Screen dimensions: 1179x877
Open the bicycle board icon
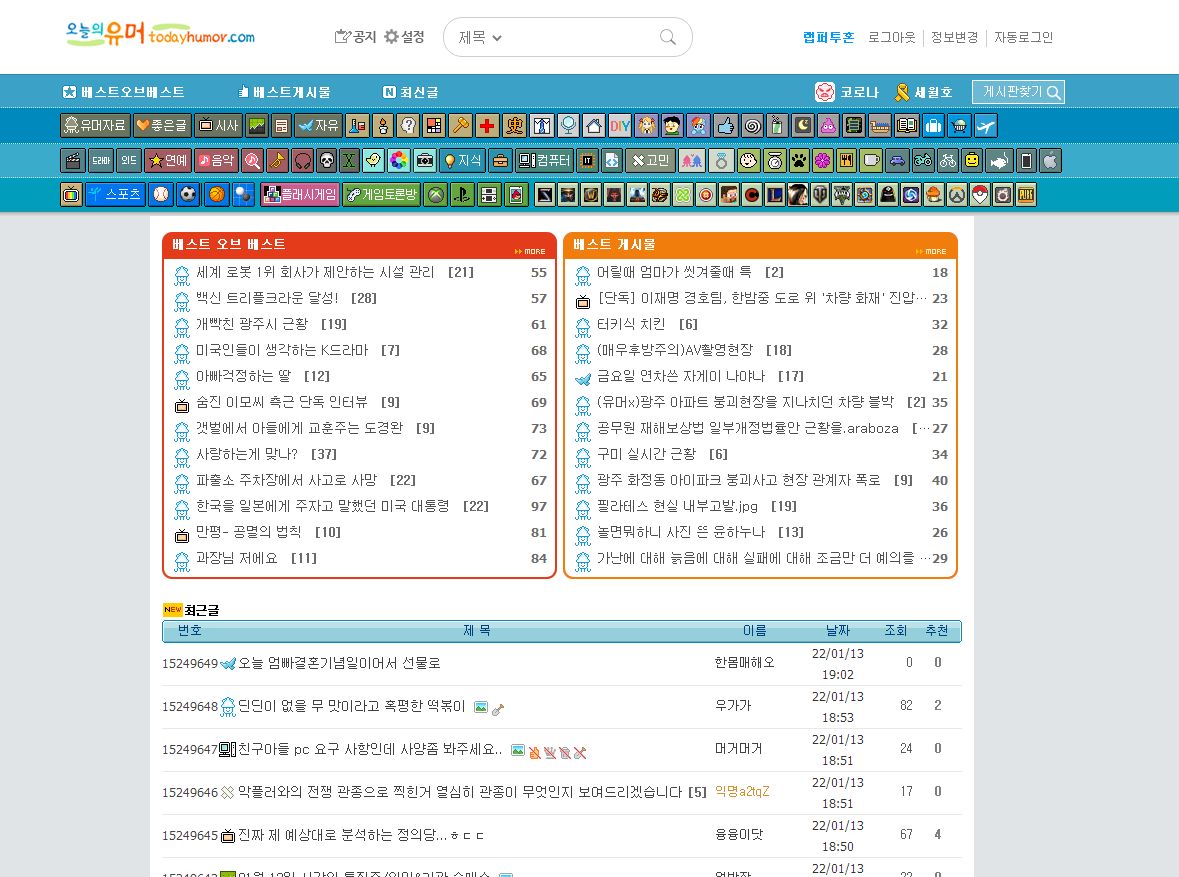[x=948, y=160]
